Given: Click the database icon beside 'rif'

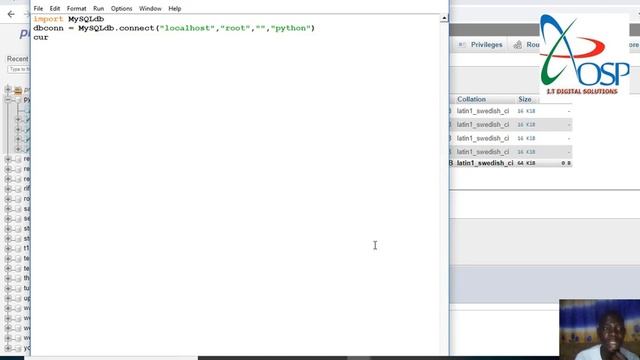Looking at the screenshot, I should (18, 189).
